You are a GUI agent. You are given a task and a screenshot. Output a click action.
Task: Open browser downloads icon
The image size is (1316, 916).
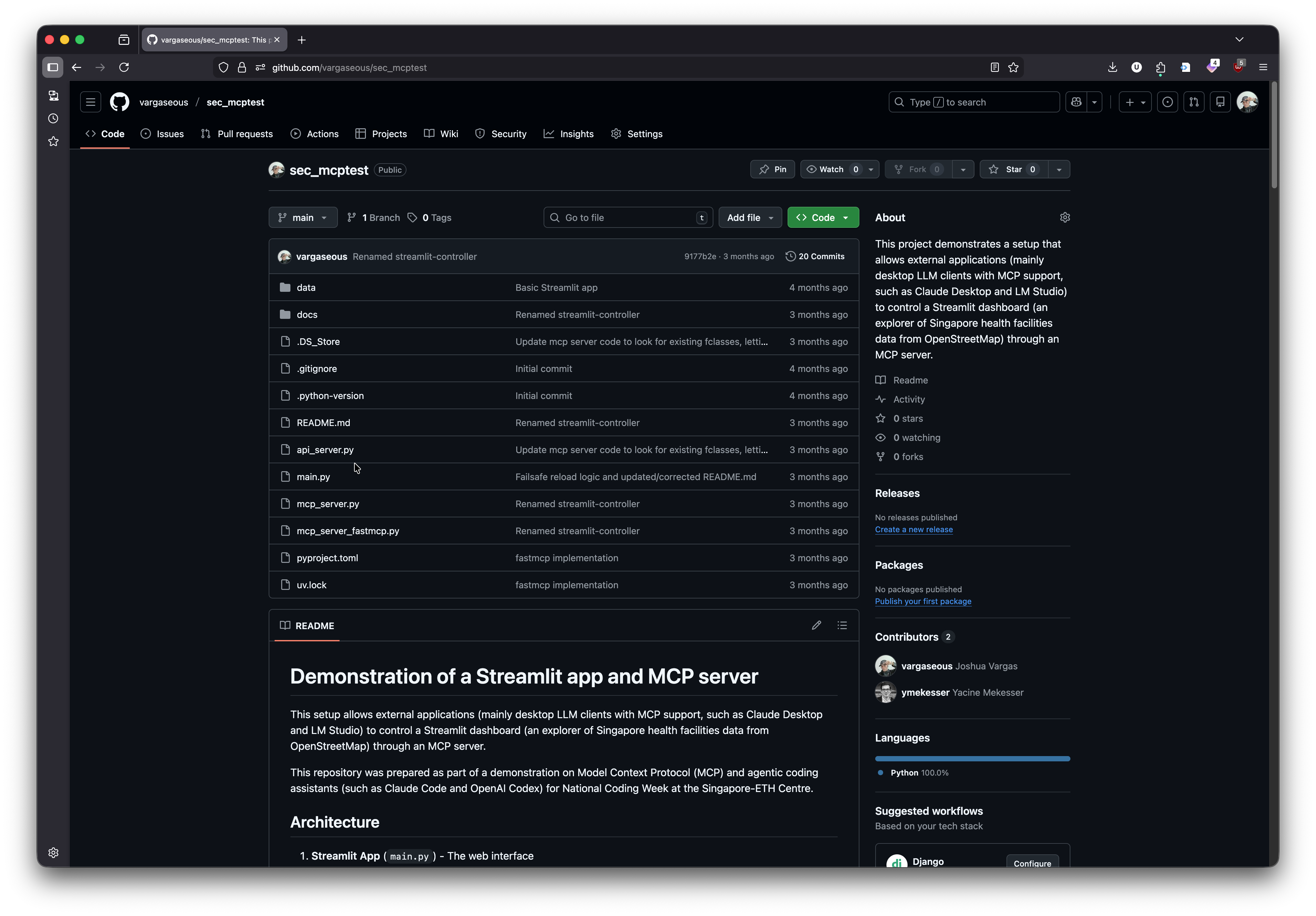tap(1113, 68)
